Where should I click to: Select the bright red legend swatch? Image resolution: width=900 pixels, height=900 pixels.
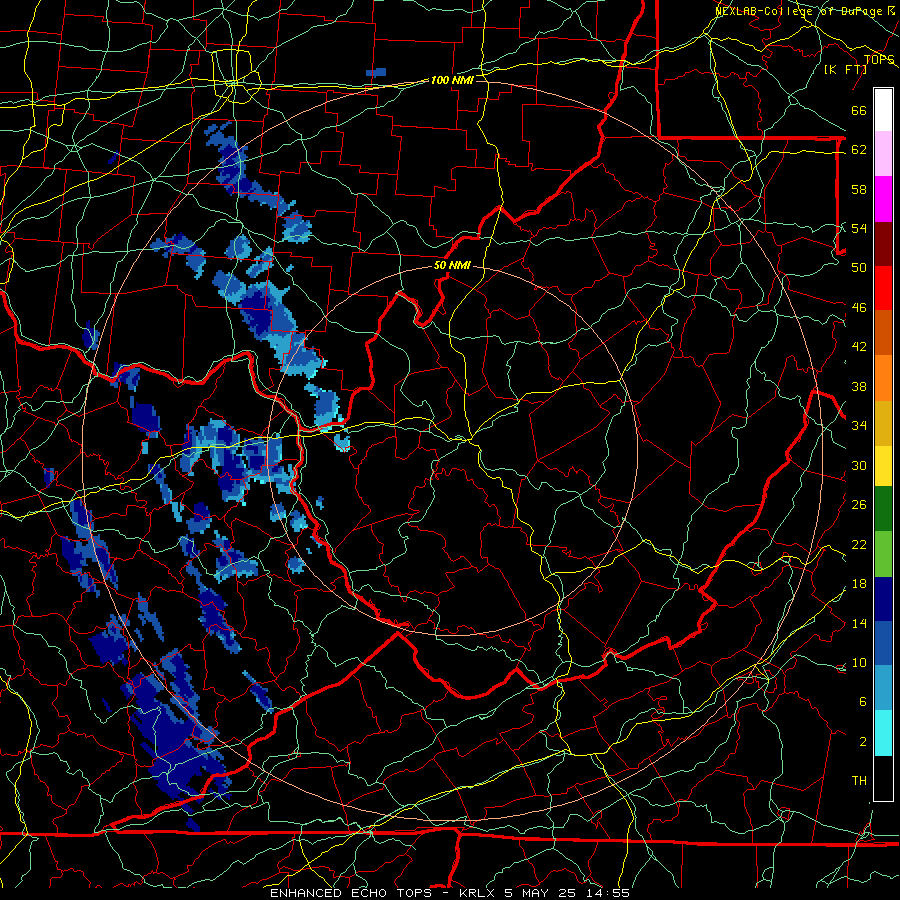coord(883,288)
